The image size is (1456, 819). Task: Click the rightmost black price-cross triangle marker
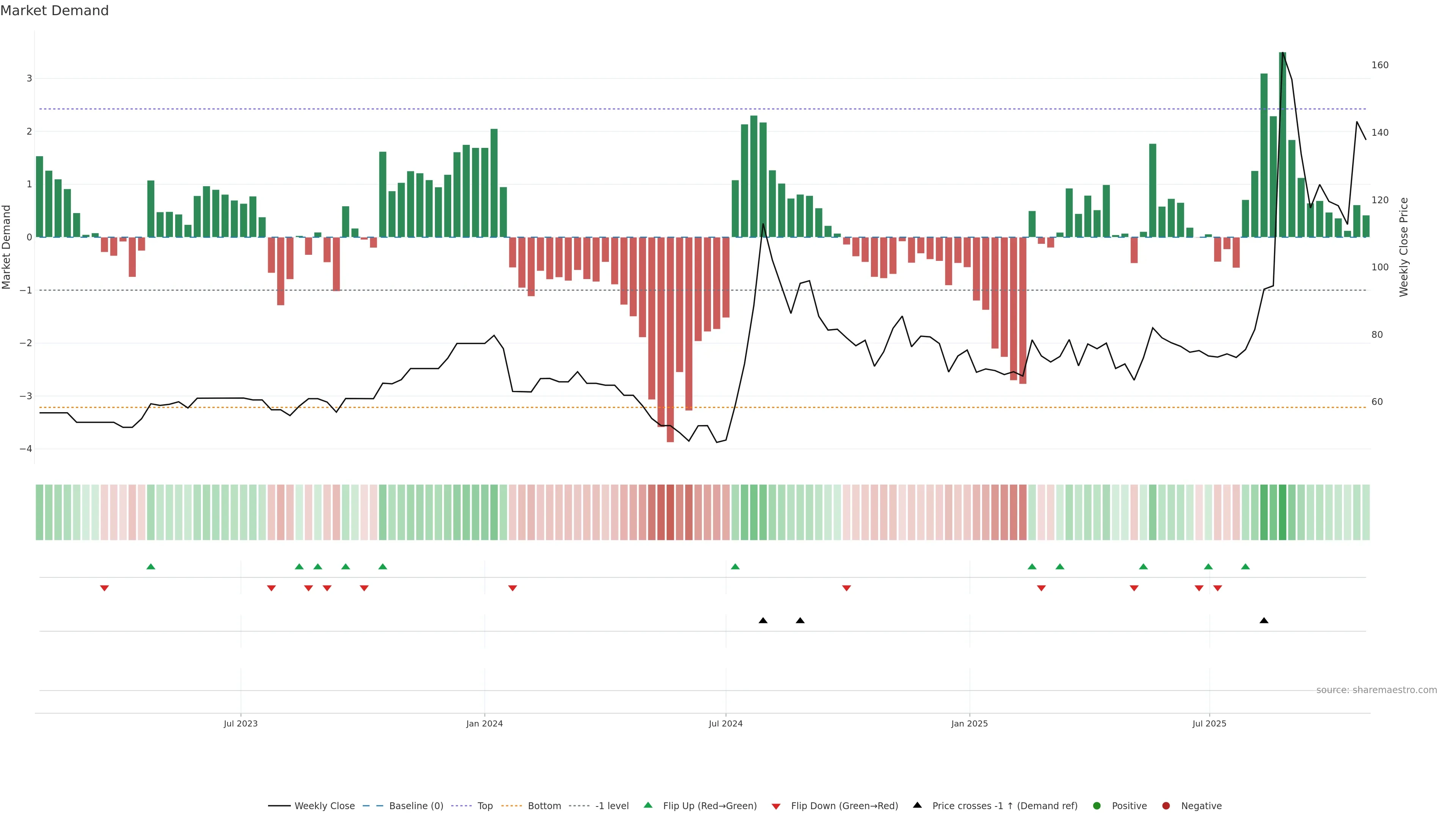1264,621
